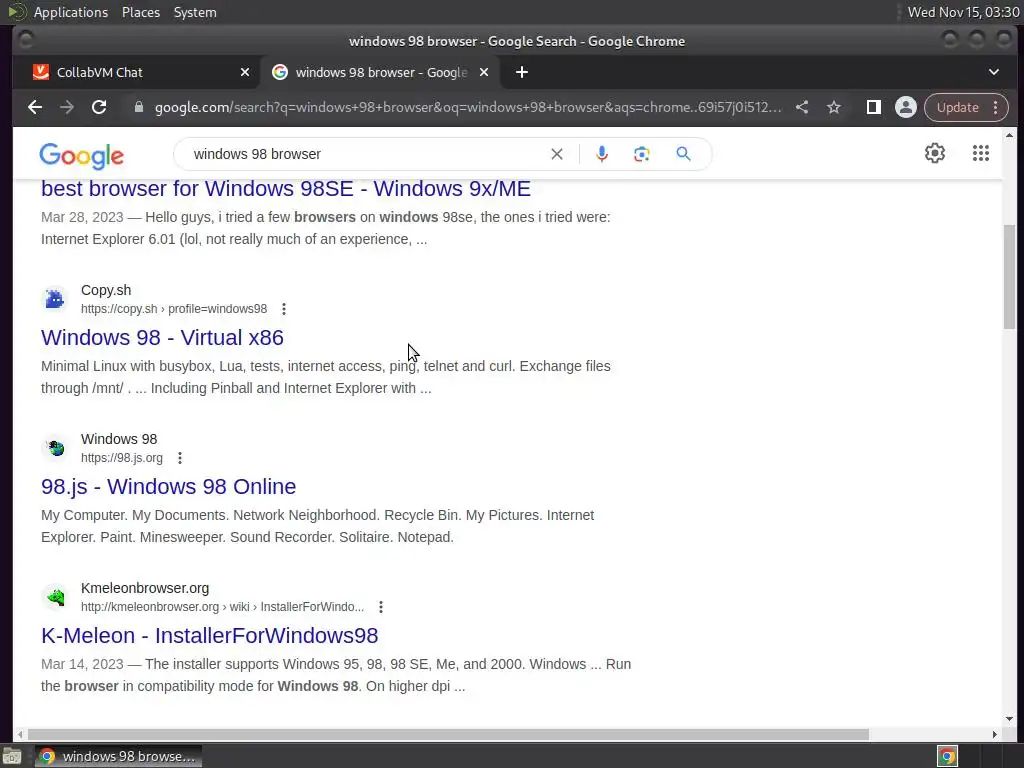1024x768 pixels.
Task: Click the https://98.js.org URL text
Action: (x=121, y=458)
